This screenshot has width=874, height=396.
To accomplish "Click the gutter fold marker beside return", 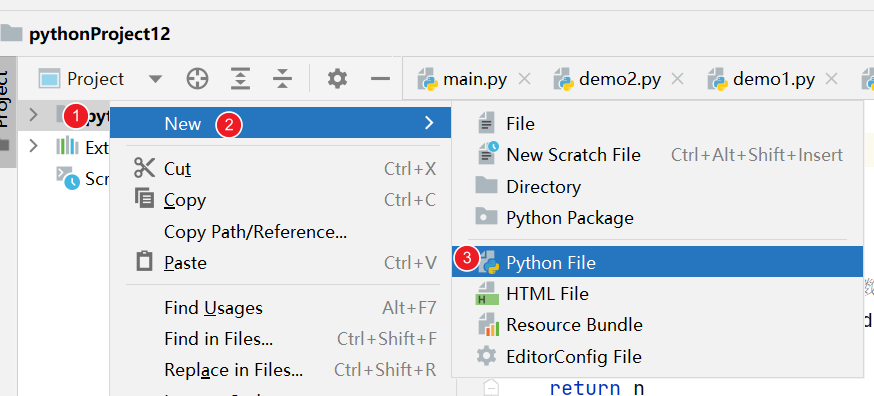I will [491, 388].
